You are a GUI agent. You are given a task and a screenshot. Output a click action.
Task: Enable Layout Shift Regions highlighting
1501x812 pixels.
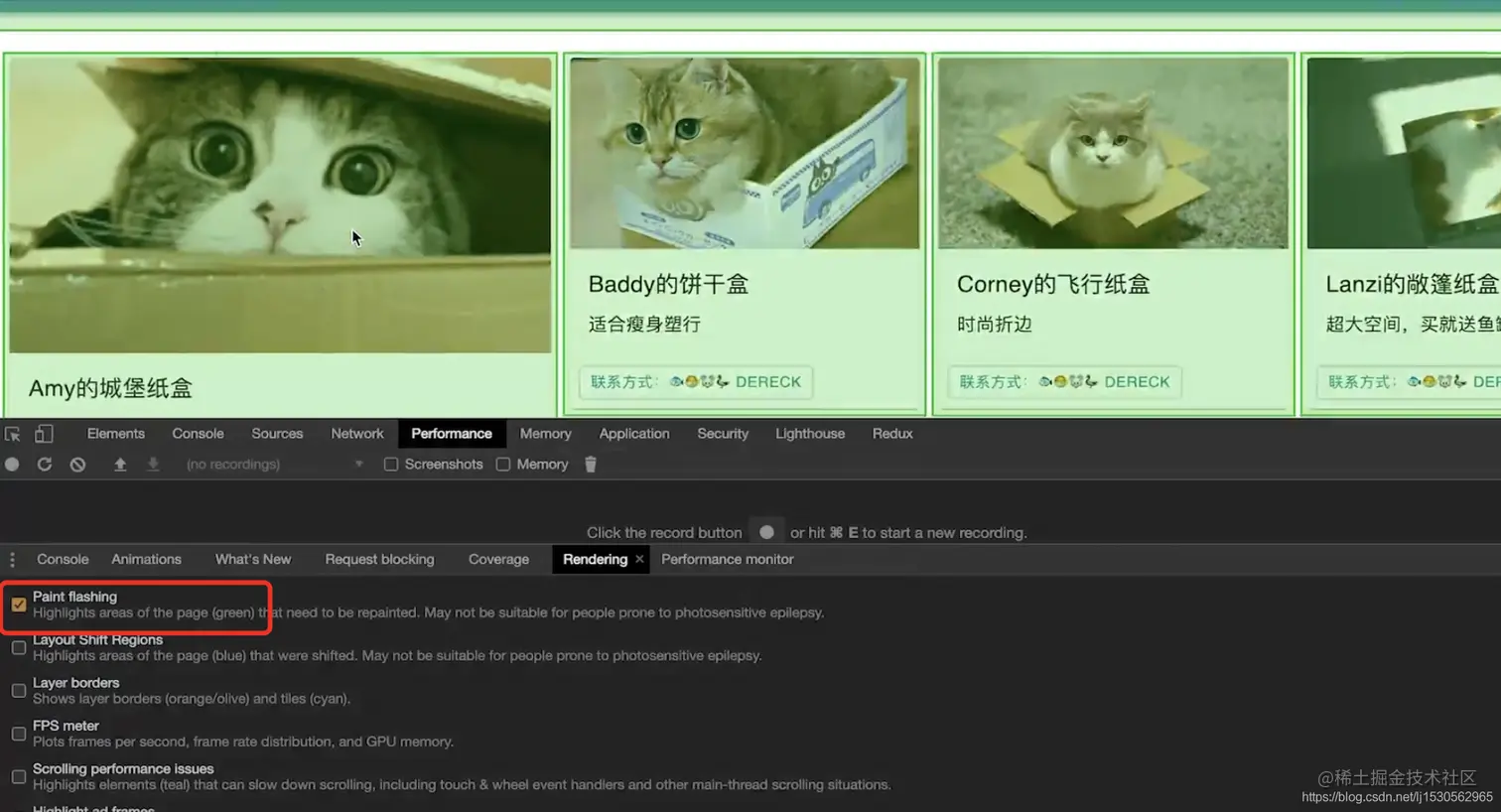point(18,647)
